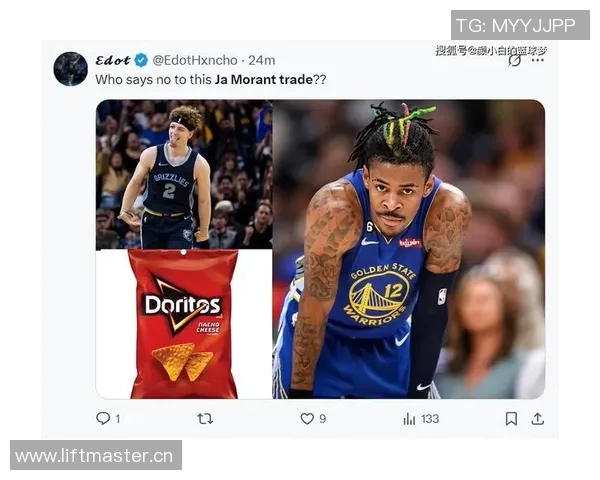Open the three-dot more options menu
The width and height of the screenshot is (600, 480).
point(538,60)
